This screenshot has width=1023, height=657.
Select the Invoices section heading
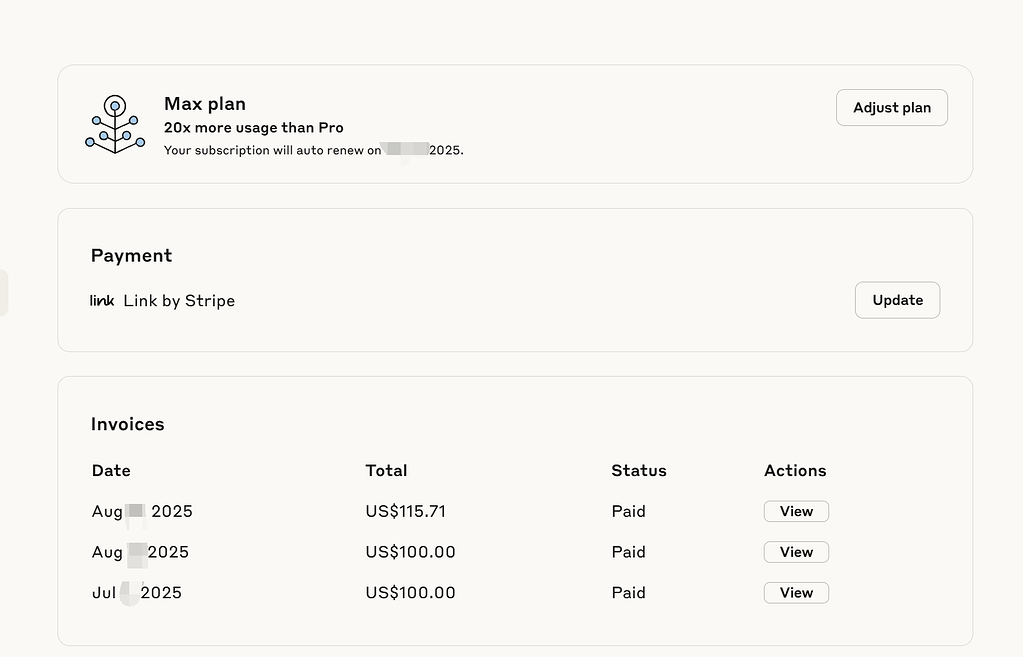[128, 424]
